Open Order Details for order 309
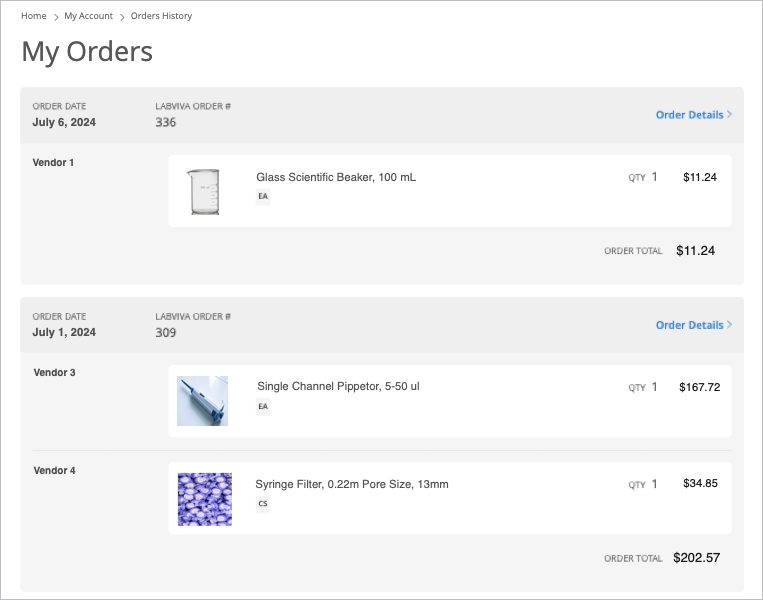 [x=689, y=325]
